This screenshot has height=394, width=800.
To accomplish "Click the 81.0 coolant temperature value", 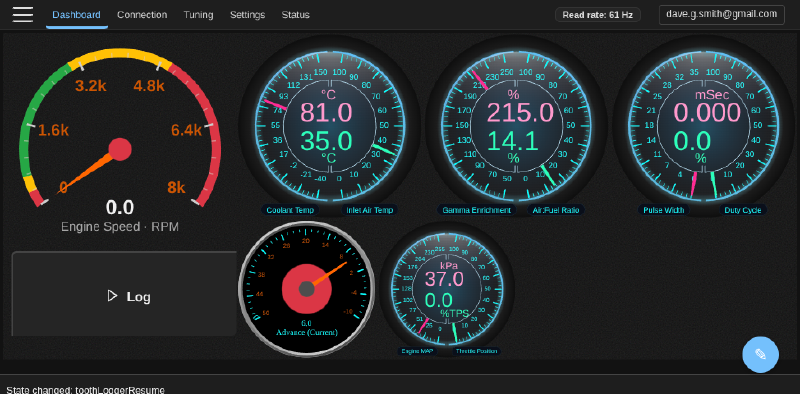I will (326, 113).
